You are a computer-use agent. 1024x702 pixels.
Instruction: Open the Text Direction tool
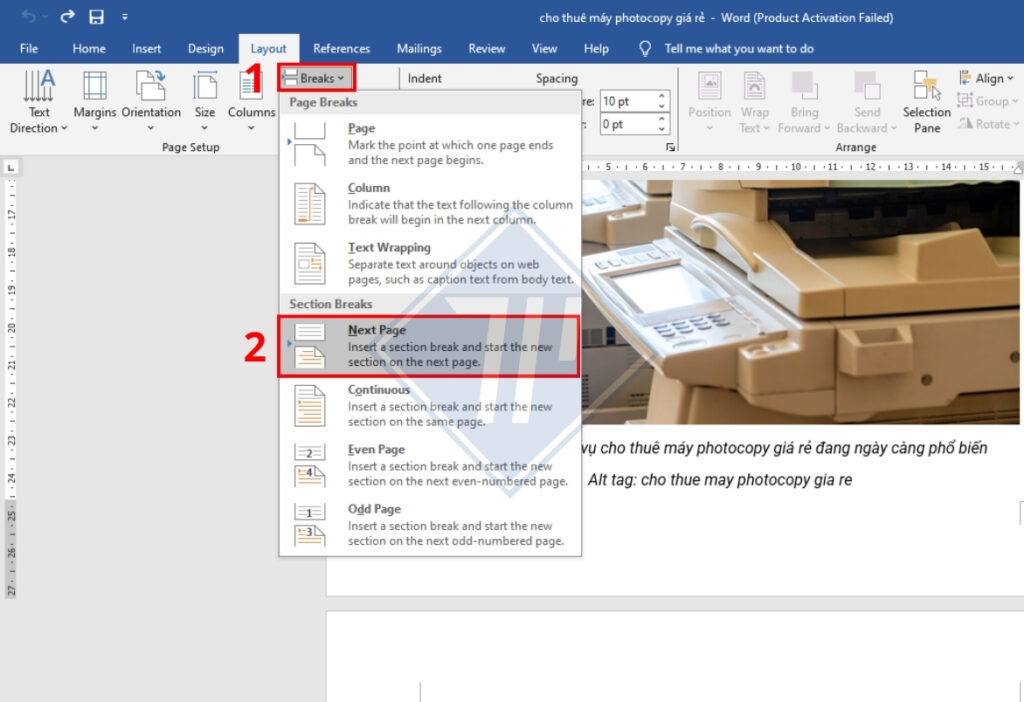39,101
